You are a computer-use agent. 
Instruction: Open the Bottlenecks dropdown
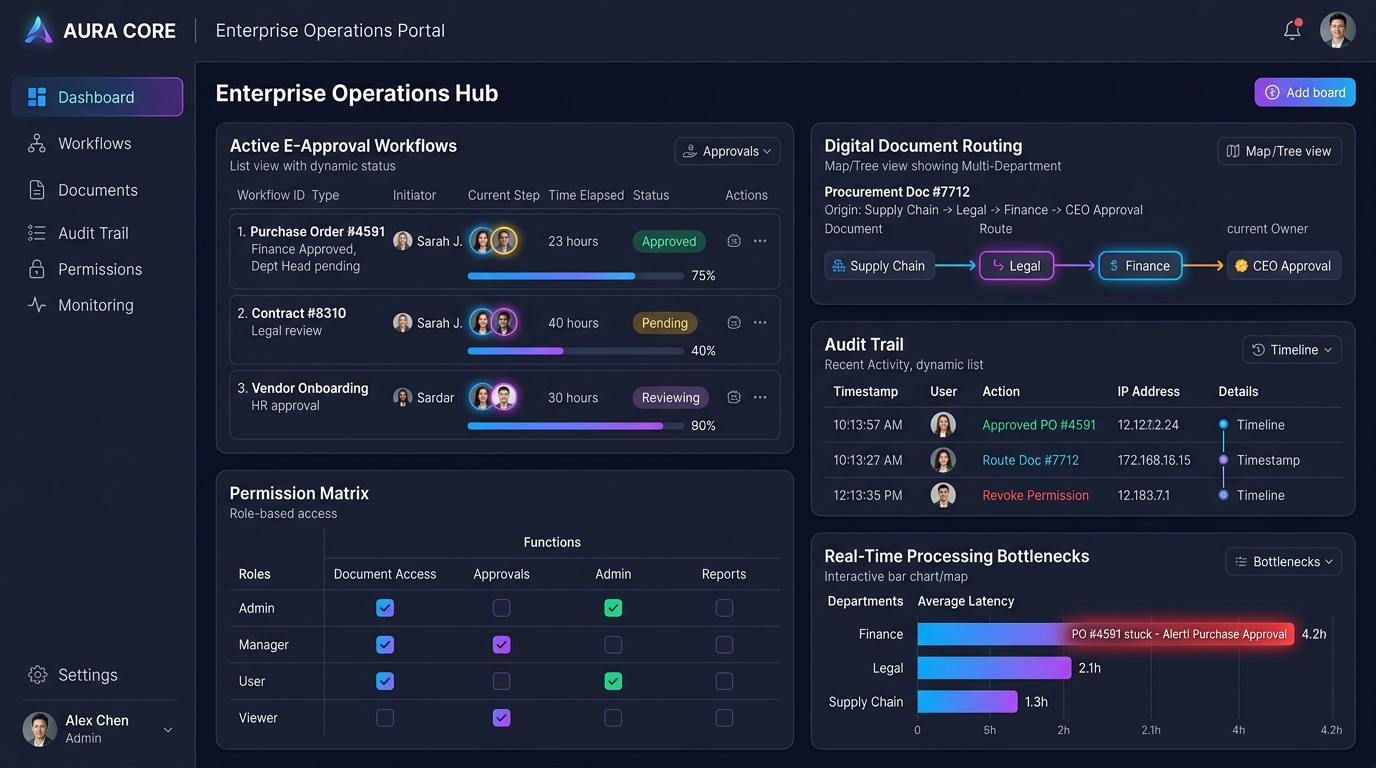click(1284, 562)
